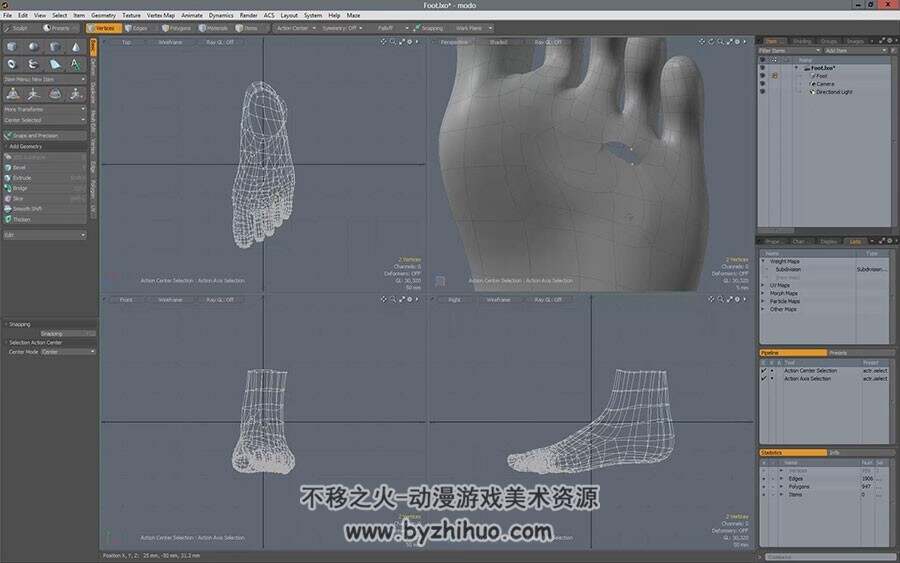The image size is (900, 563).
Task: Open the Action Center dropdown
Action: coord(296,28)
